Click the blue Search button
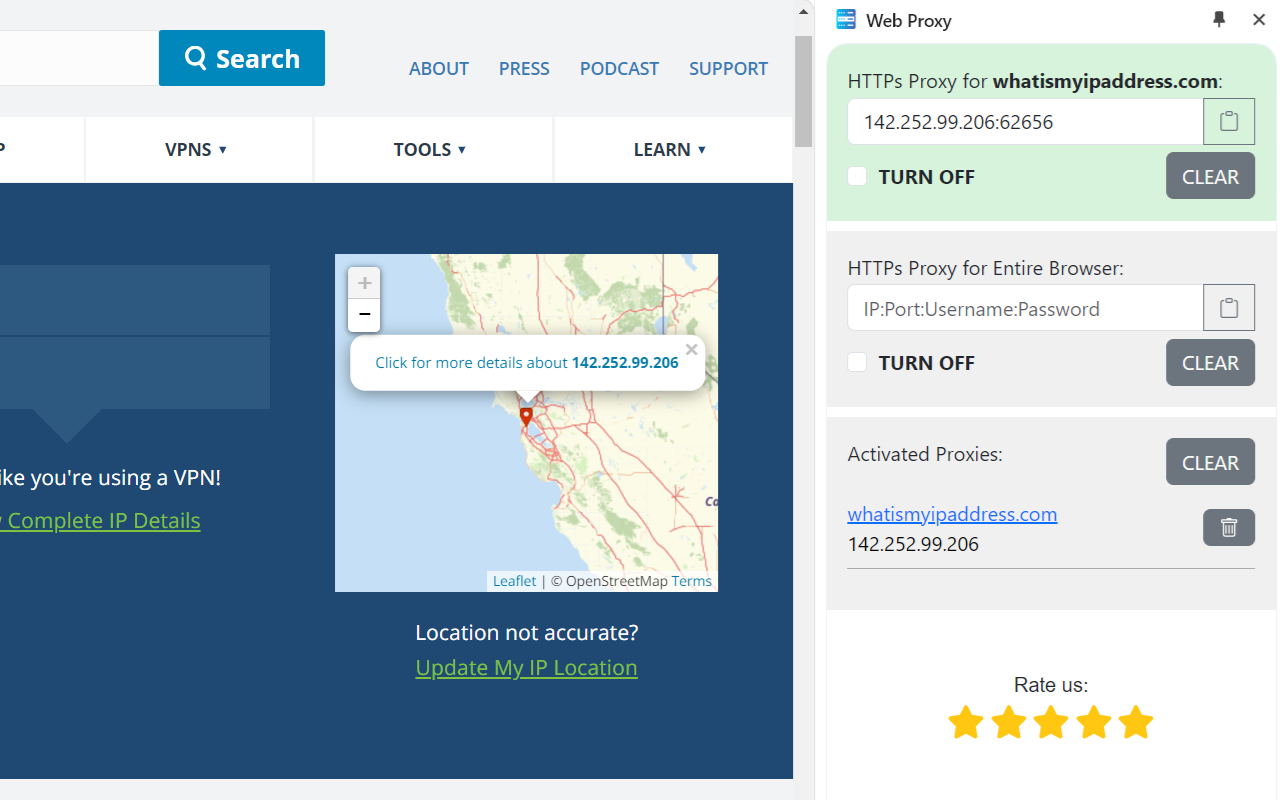This screenshot has width=1280, height=800. [242, 58]
